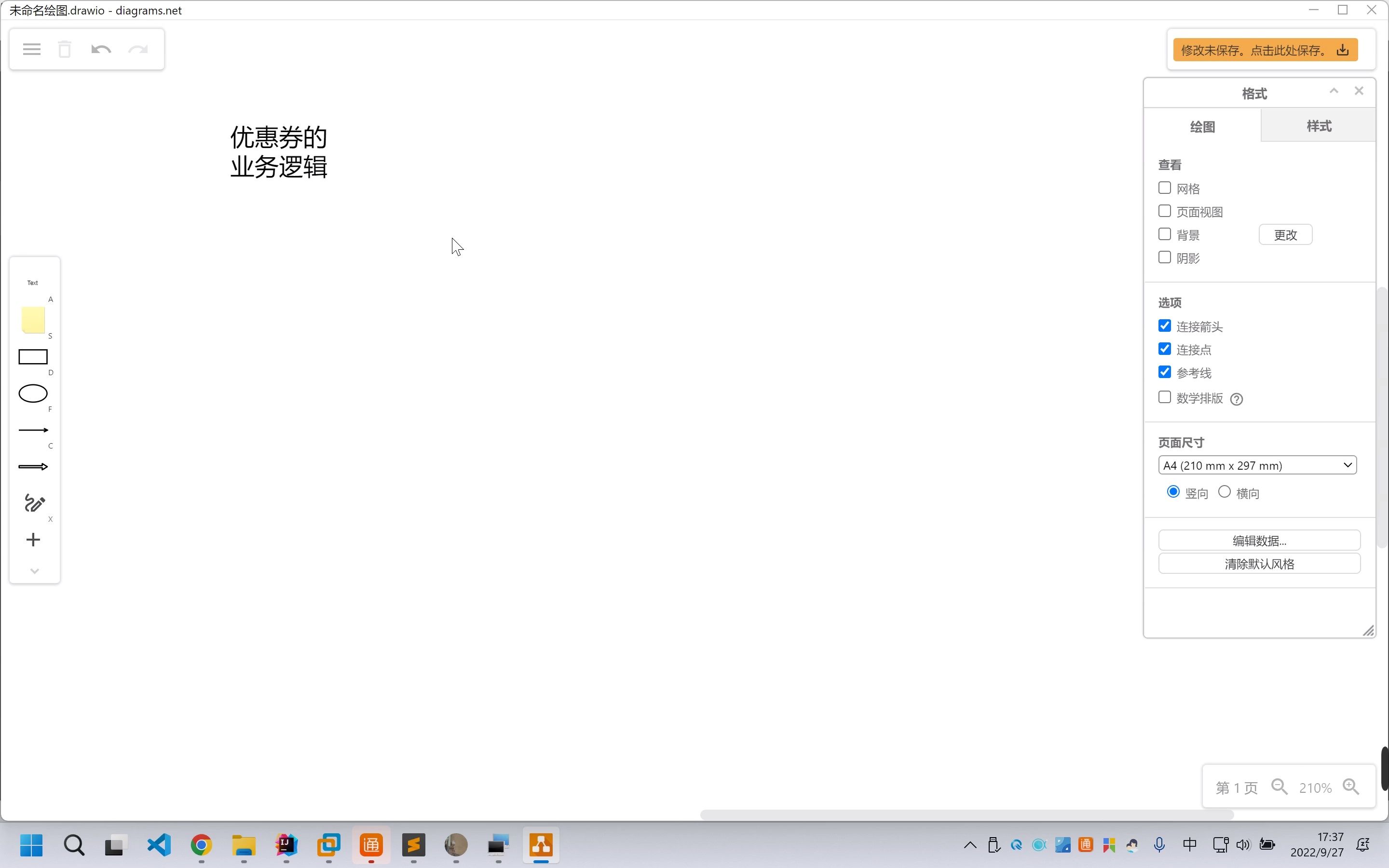The image size is (1389, 868).
Task: Switch to 绘图 (Drawing) tab
Action: [1203, 126]
